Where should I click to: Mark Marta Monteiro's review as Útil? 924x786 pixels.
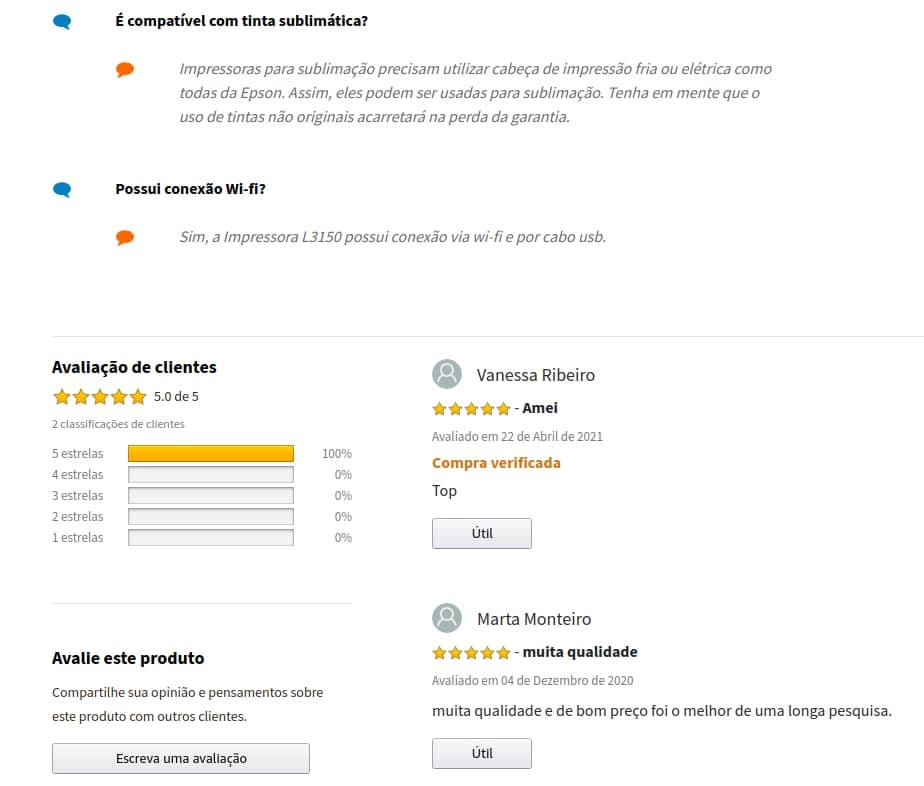481,754
